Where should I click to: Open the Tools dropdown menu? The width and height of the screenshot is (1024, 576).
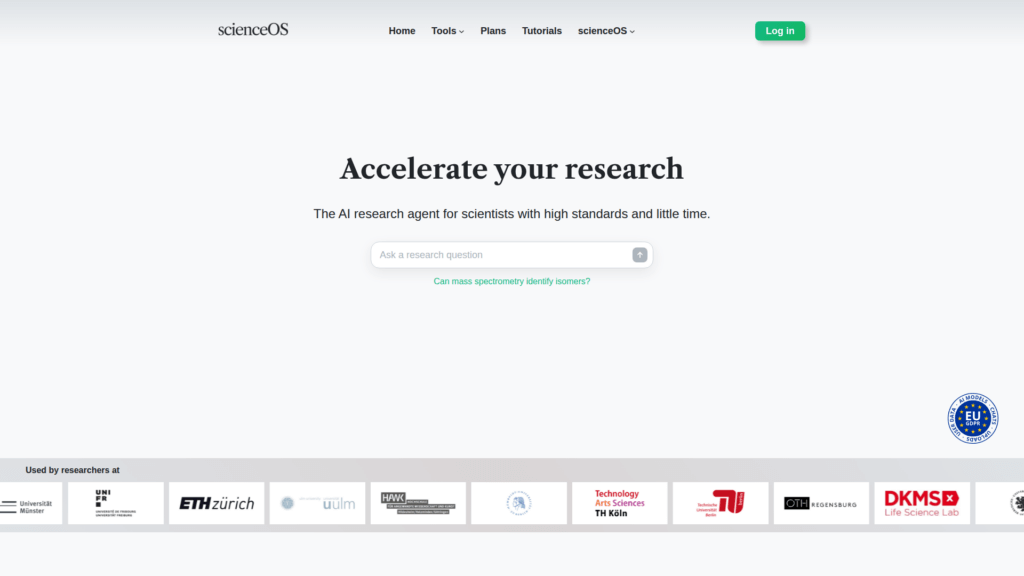[x=447, y=31]
